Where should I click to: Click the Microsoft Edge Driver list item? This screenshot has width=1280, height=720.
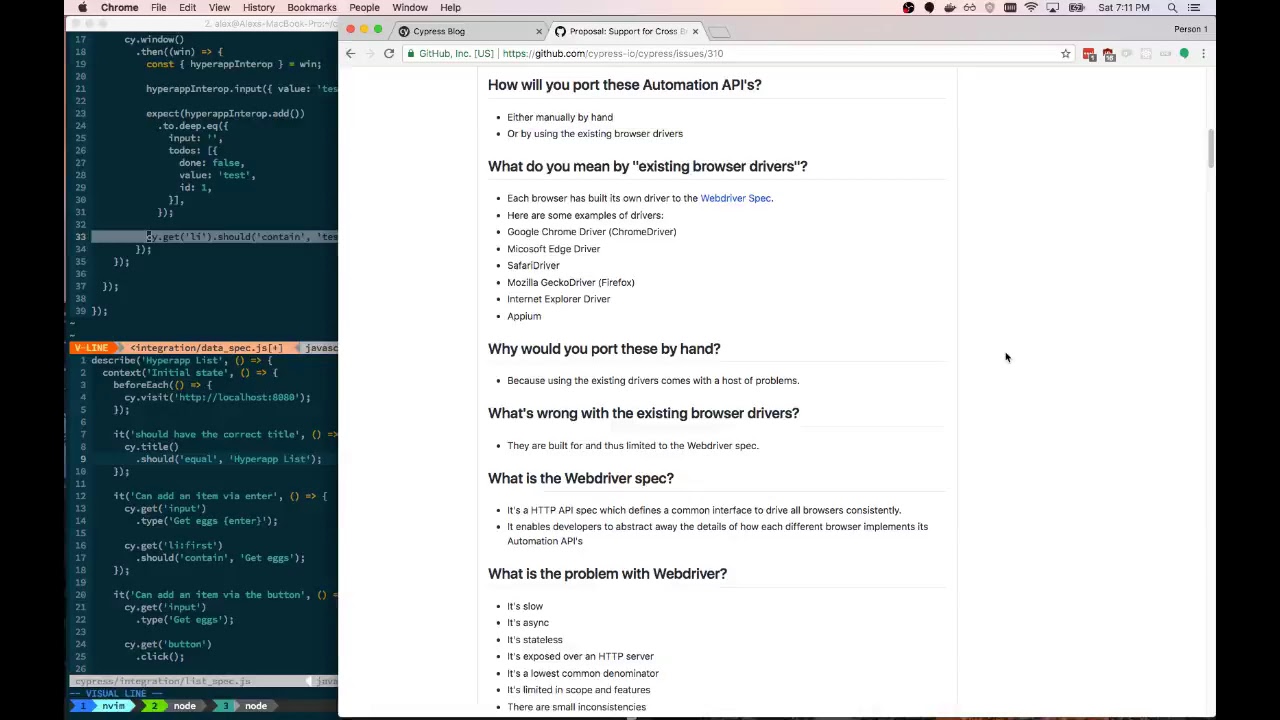click(x=553, y=249)
